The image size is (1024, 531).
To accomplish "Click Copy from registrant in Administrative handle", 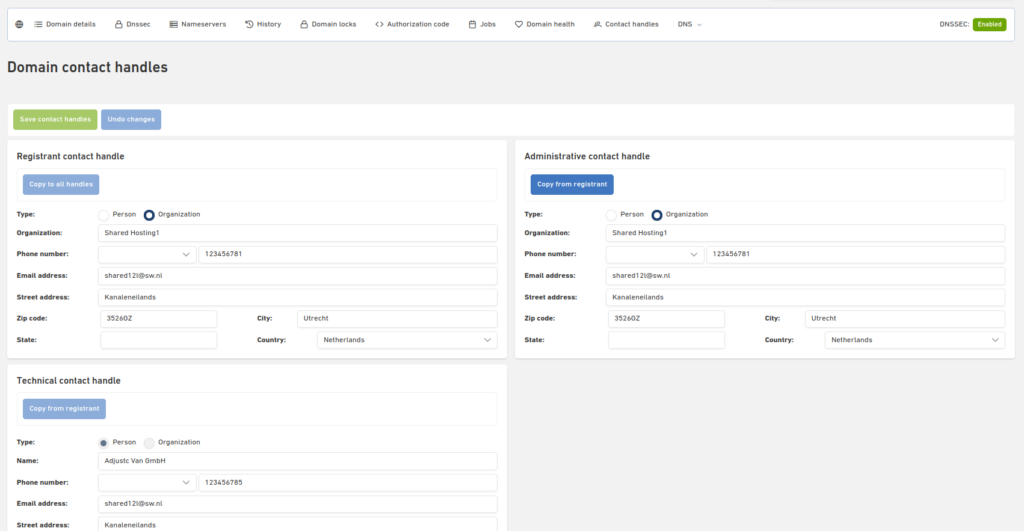I will pyautogui.click(x=572, y=184).
